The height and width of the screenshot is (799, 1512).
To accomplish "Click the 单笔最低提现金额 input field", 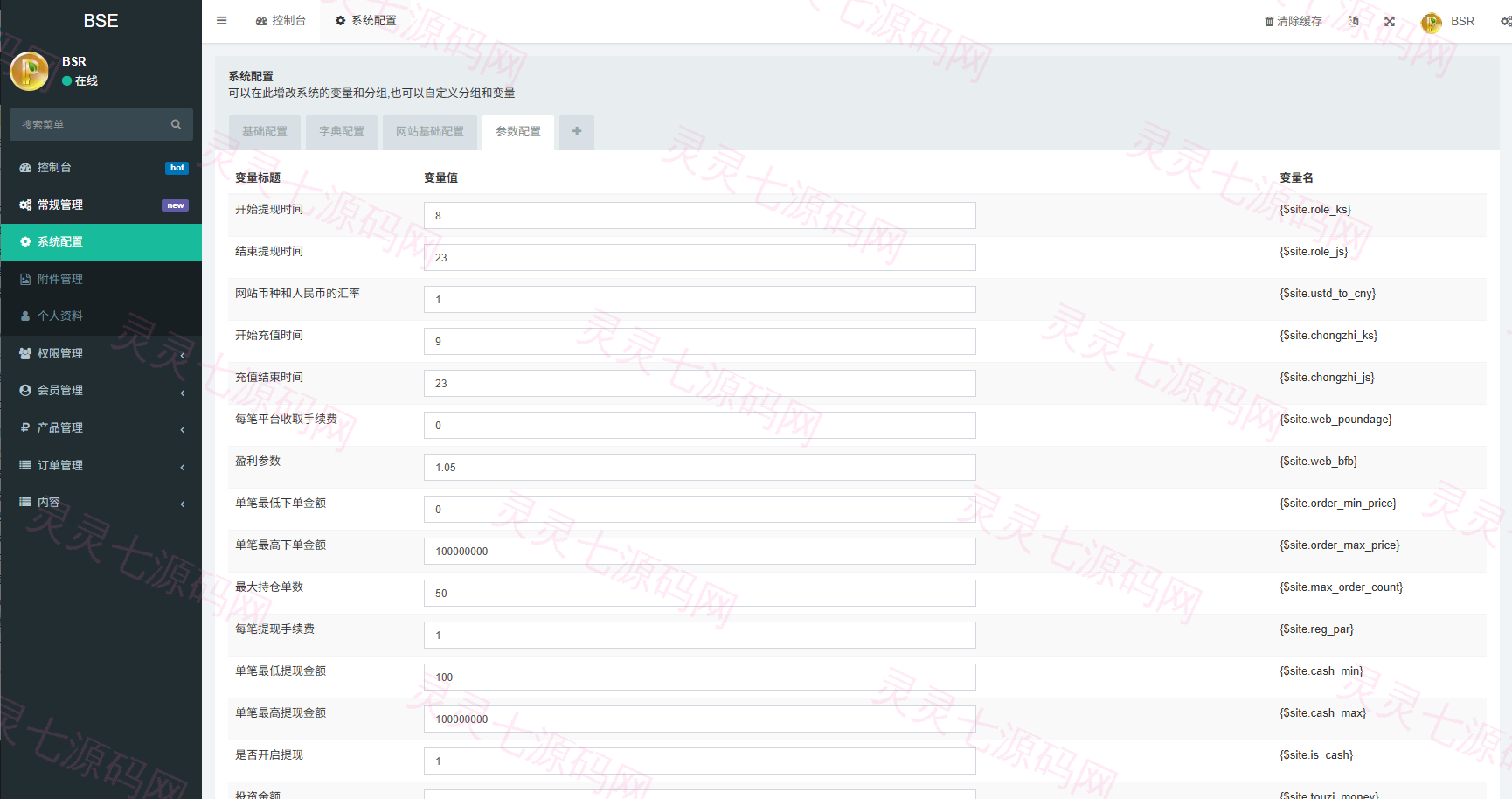I will [700, 677].
